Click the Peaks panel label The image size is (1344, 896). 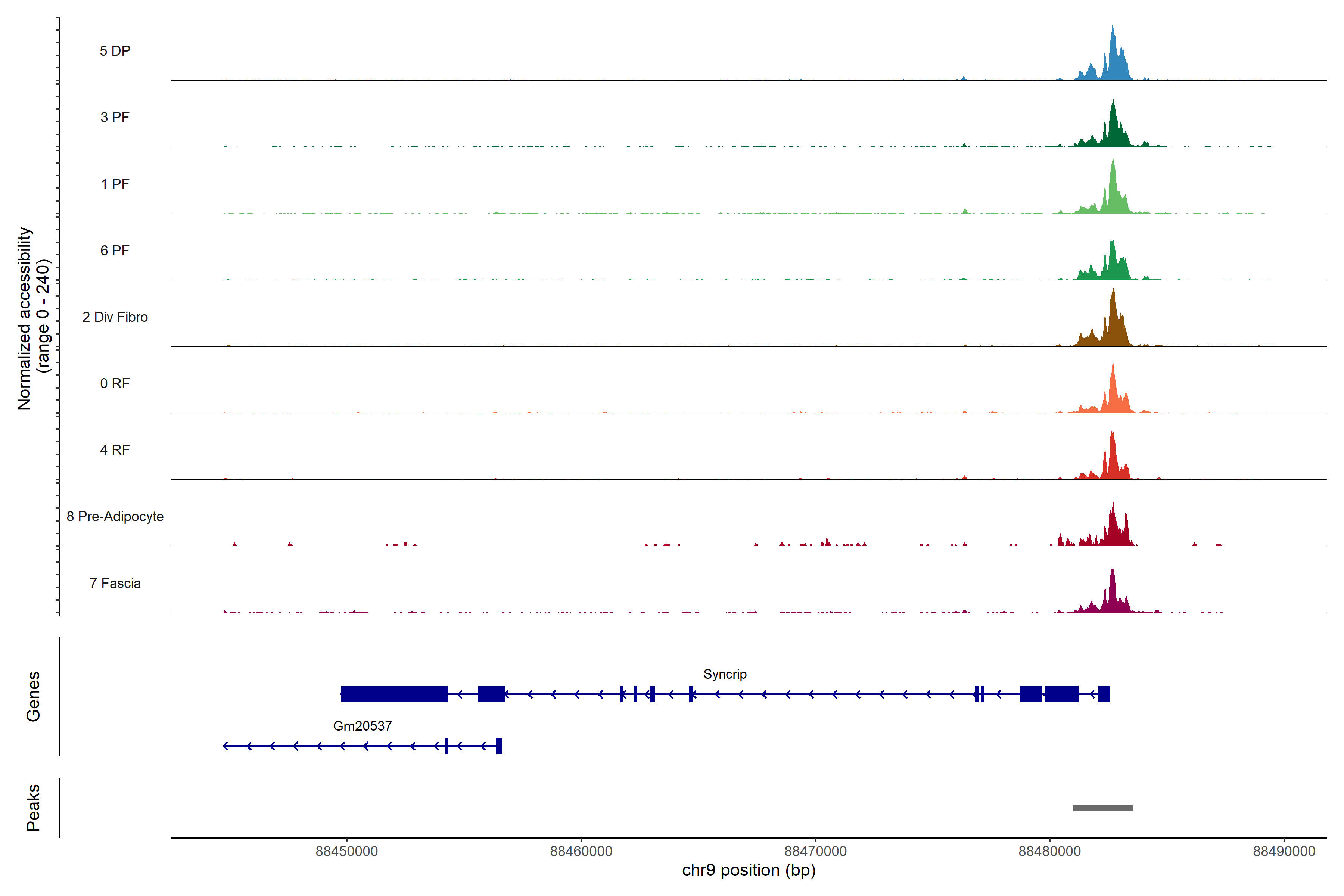[33, 808]
